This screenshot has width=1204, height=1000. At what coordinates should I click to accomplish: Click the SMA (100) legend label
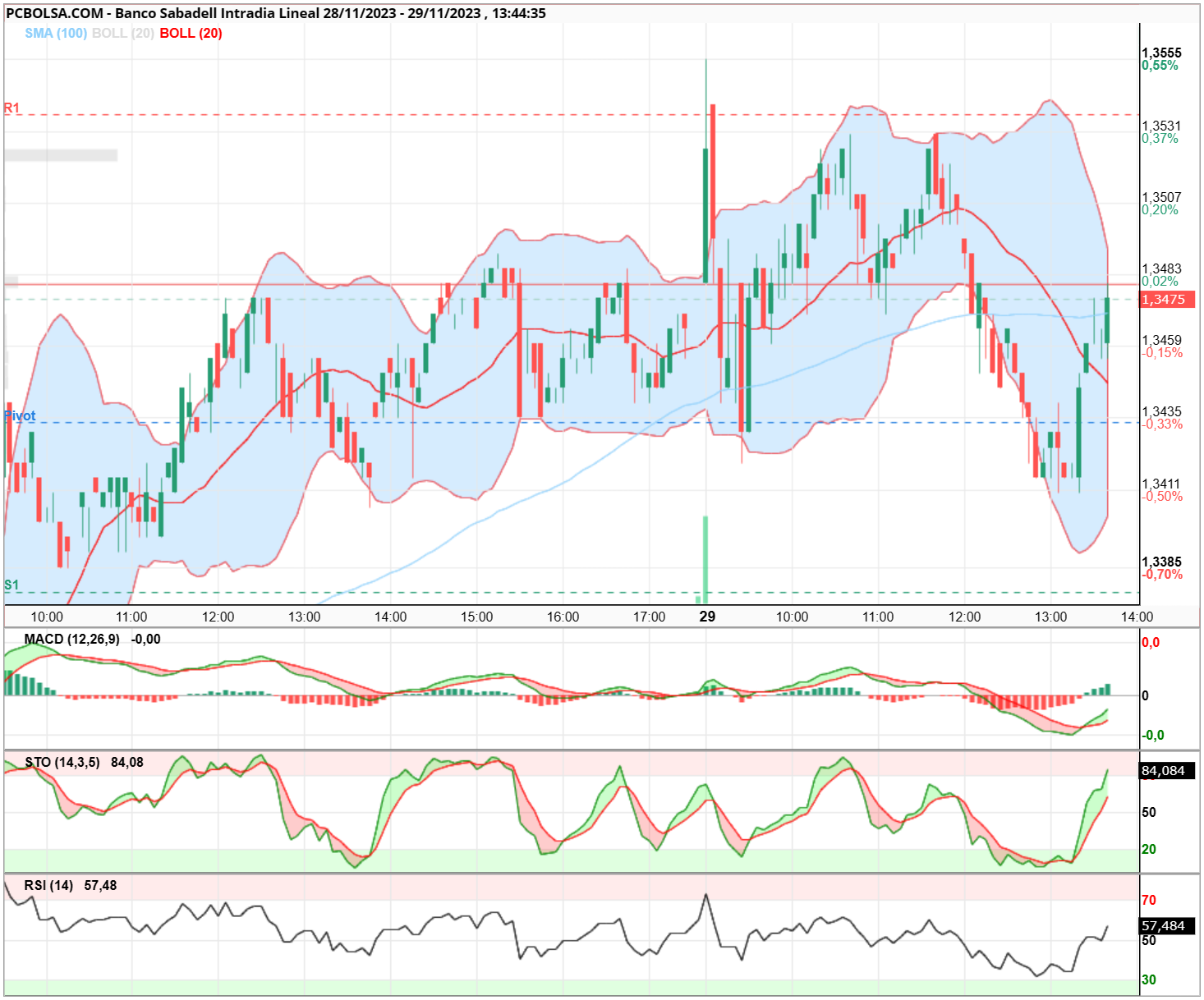(x=56, y=33)
